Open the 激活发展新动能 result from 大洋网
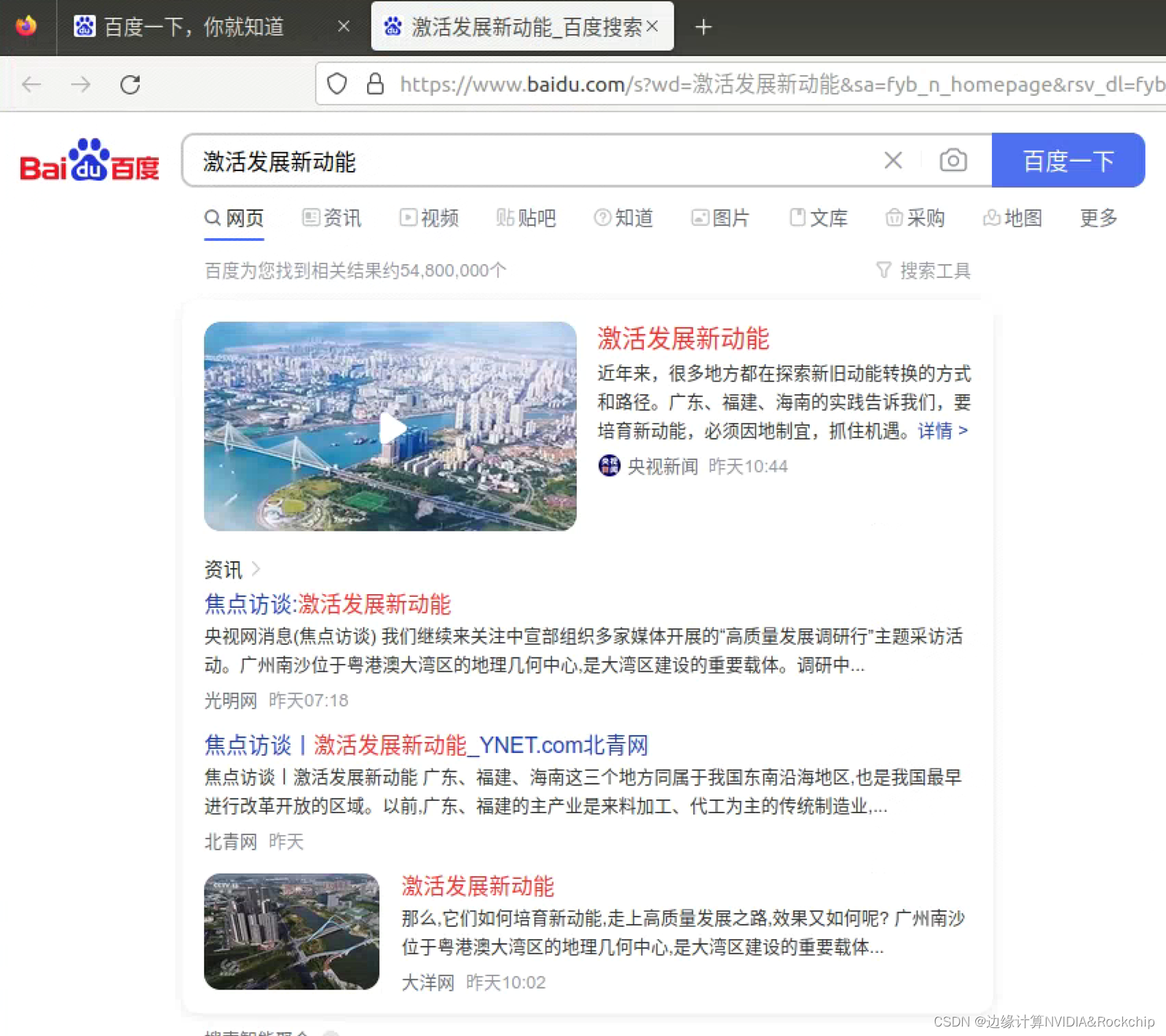This screenshot has height=1036, width=1166. (x=478, y=886)
